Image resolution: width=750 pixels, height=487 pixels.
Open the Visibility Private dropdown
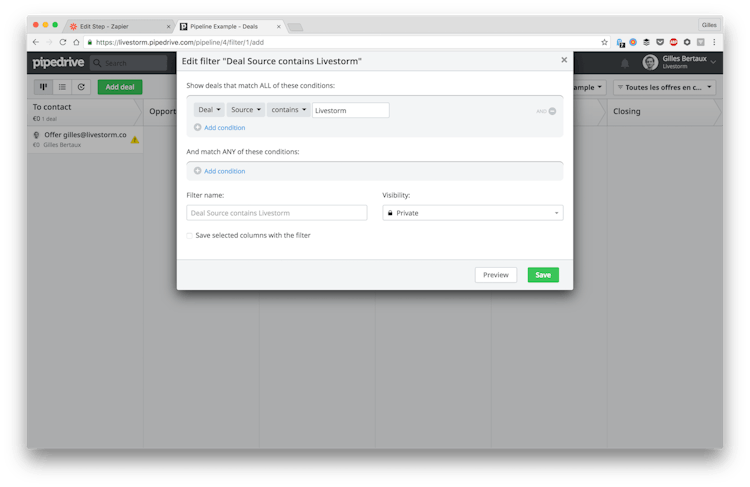(x=472, y=213)
